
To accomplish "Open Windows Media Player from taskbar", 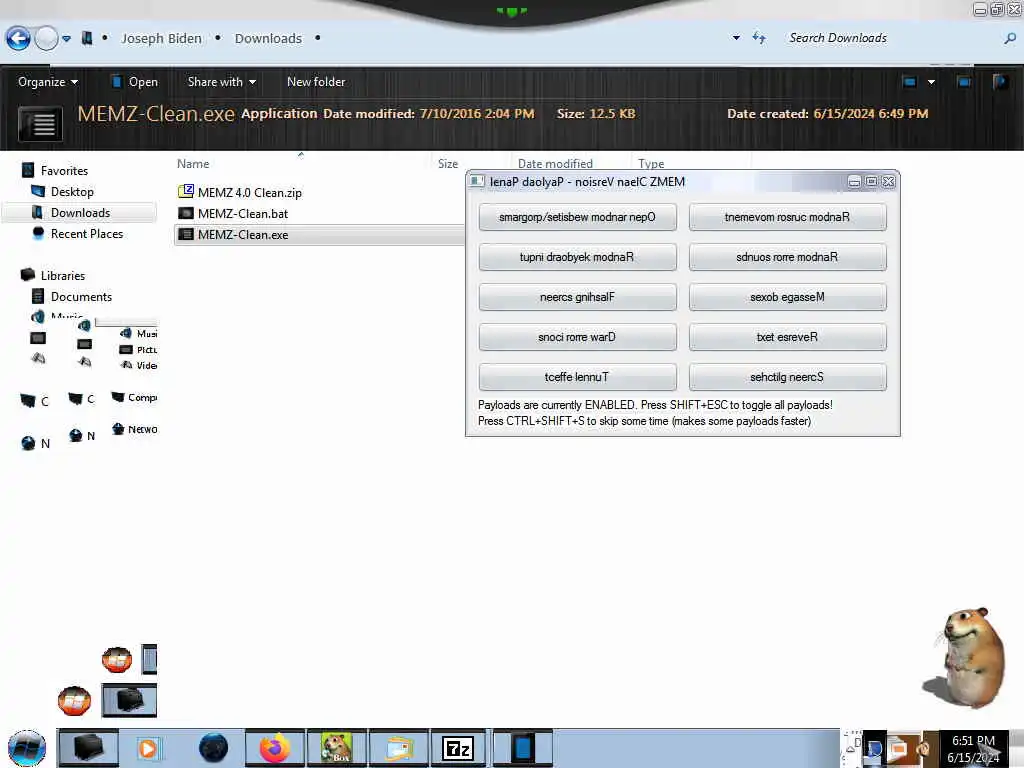I will pos(148,748).
